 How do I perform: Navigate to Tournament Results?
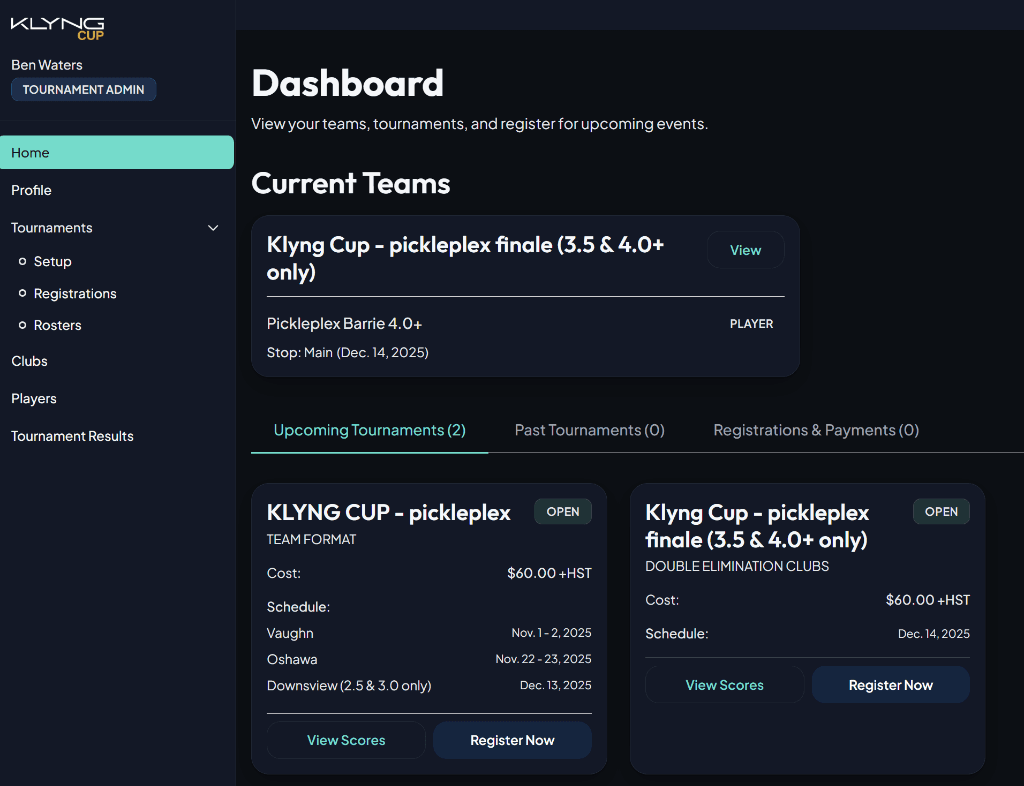tap(72, 436)
